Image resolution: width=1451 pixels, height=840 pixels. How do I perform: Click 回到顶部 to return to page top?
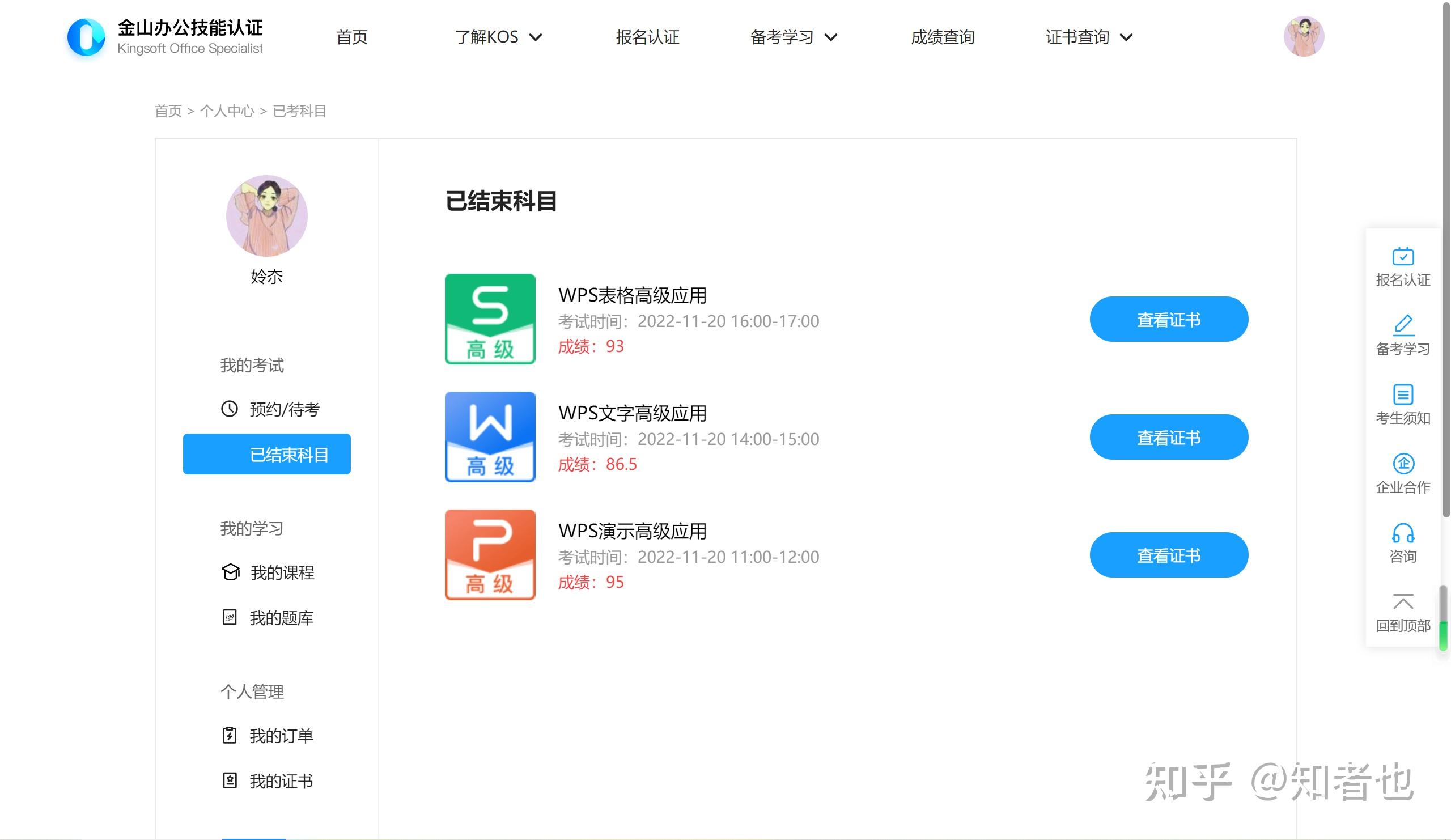point(1403,611)
